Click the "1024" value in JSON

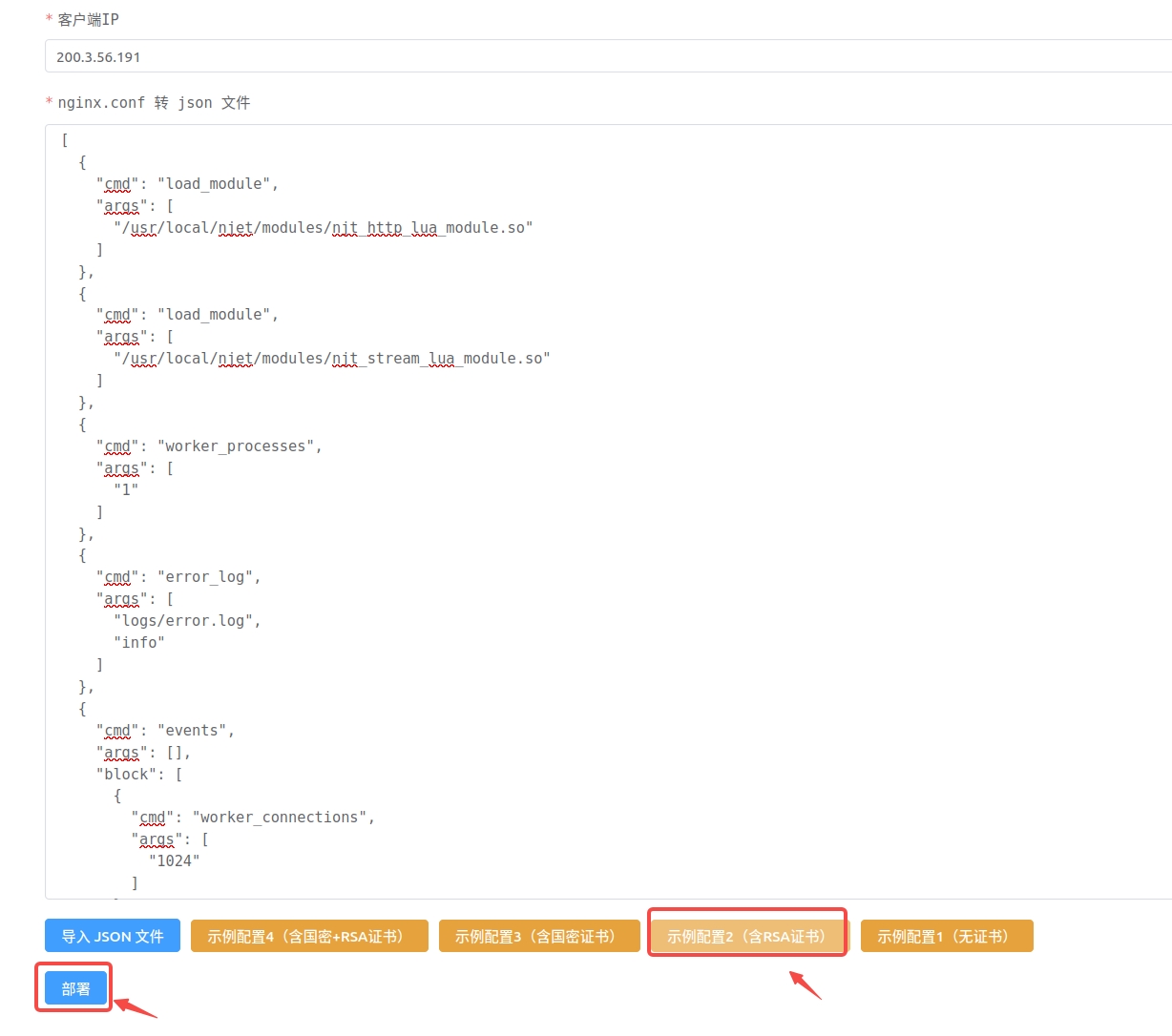175,860
